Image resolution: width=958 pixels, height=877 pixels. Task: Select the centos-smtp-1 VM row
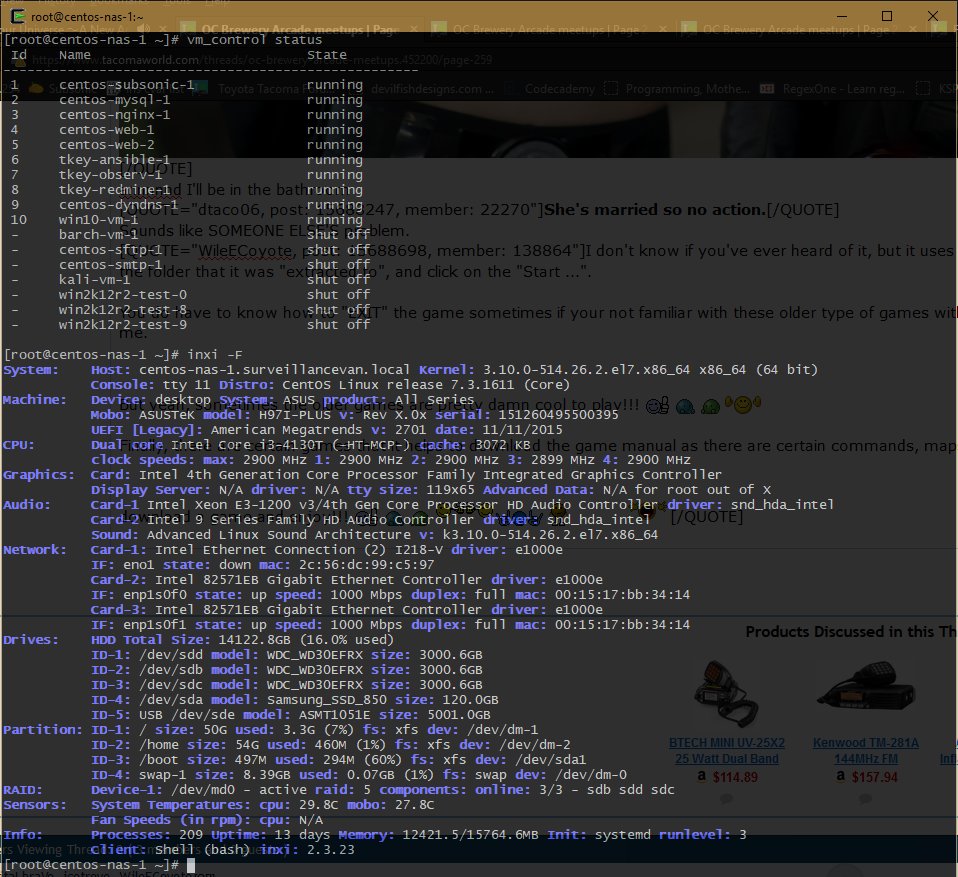[x=190, y=264]
